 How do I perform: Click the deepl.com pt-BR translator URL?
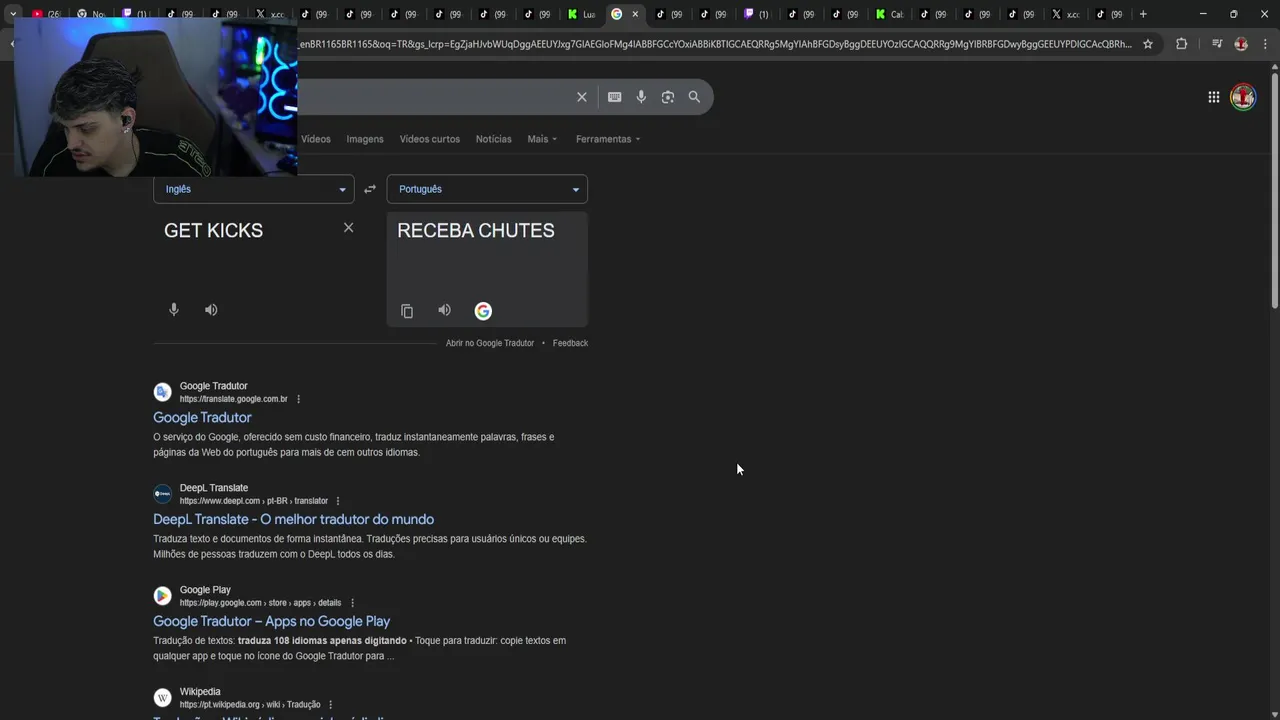coord(254,501)
